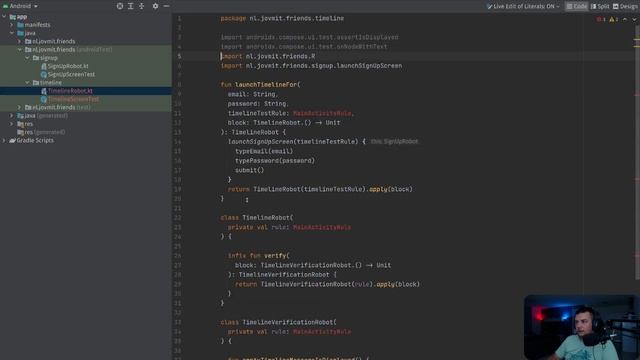Expand the manifests folder

[x=12, y=25]
